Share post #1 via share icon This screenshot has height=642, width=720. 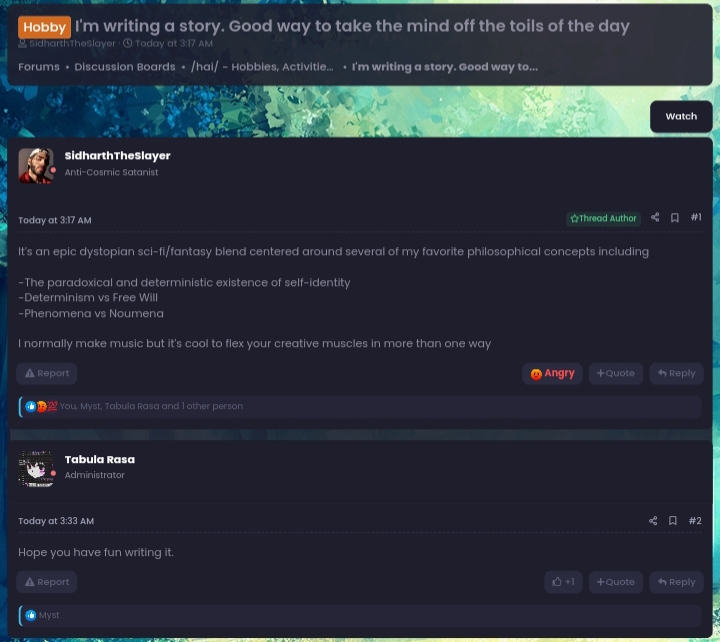655,217
